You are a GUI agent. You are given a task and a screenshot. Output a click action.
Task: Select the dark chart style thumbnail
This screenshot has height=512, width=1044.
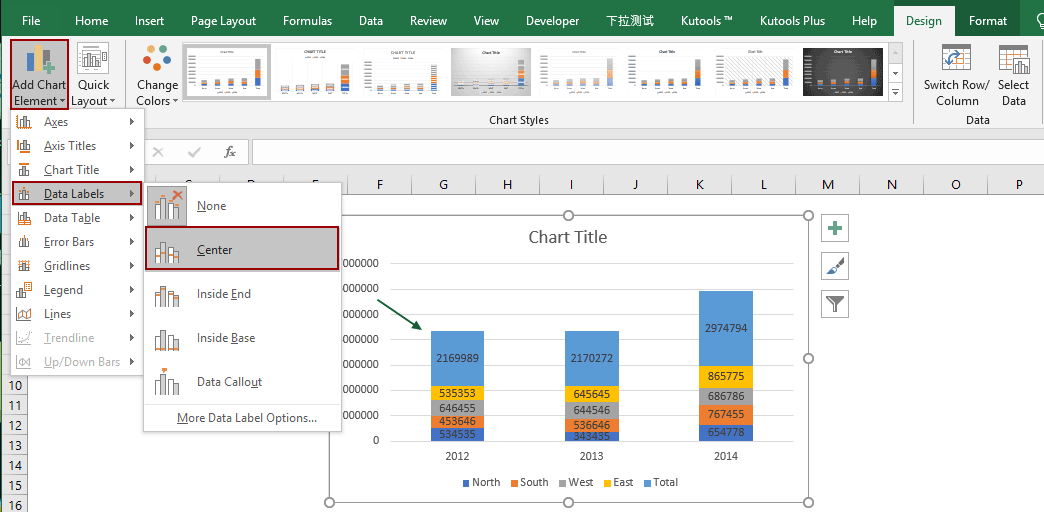(x=843, y=72)
